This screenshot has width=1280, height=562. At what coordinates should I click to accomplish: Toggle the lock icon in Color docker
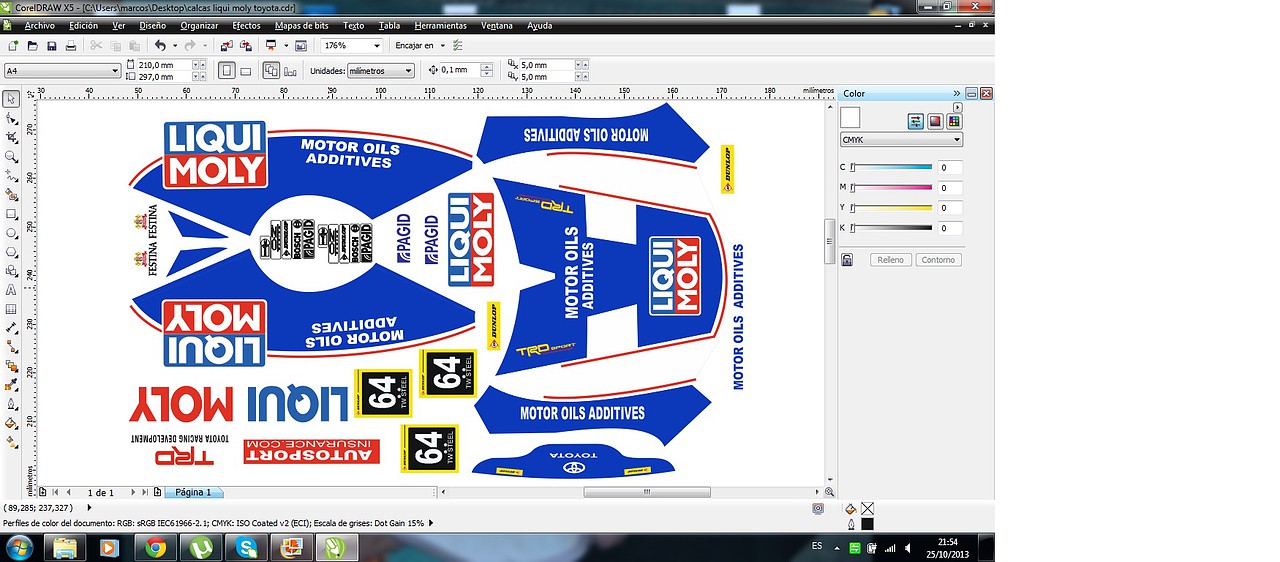click(847, 260)
